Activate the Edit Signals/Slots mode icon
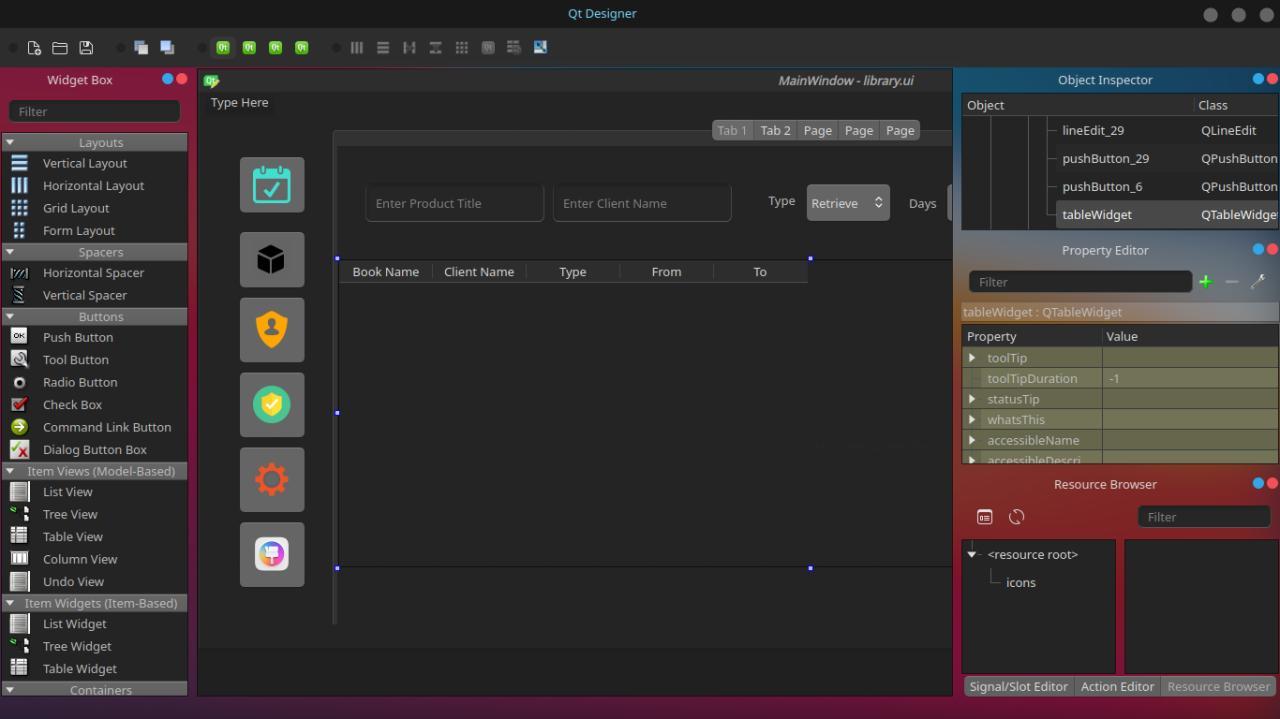Viewport: 1280px width, 719px height. coord(249,47)
